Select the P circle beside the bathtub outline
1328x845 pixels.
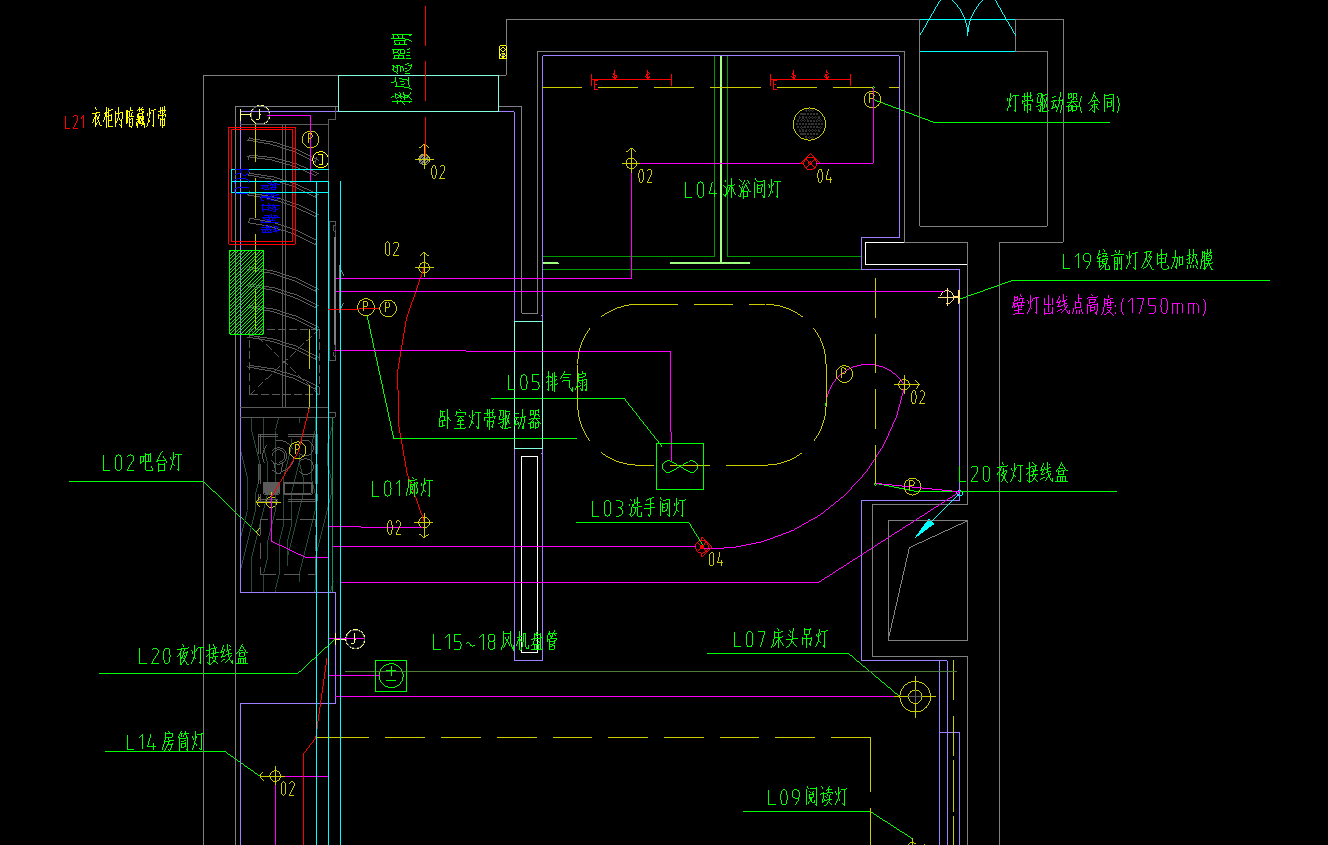[844, 374]
